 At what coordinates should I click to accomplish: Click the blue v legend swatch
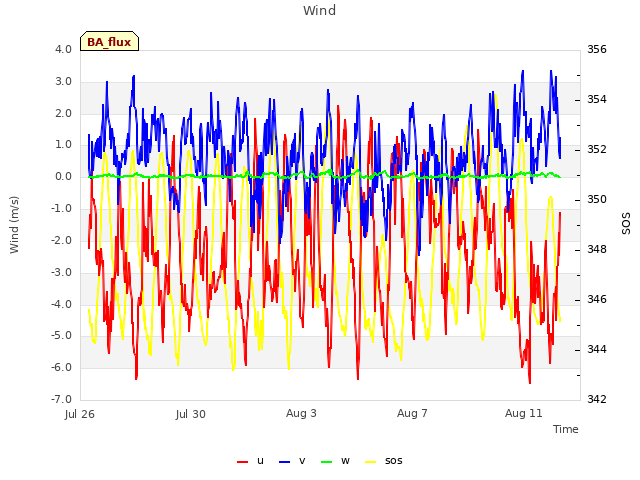coord(284,462)
